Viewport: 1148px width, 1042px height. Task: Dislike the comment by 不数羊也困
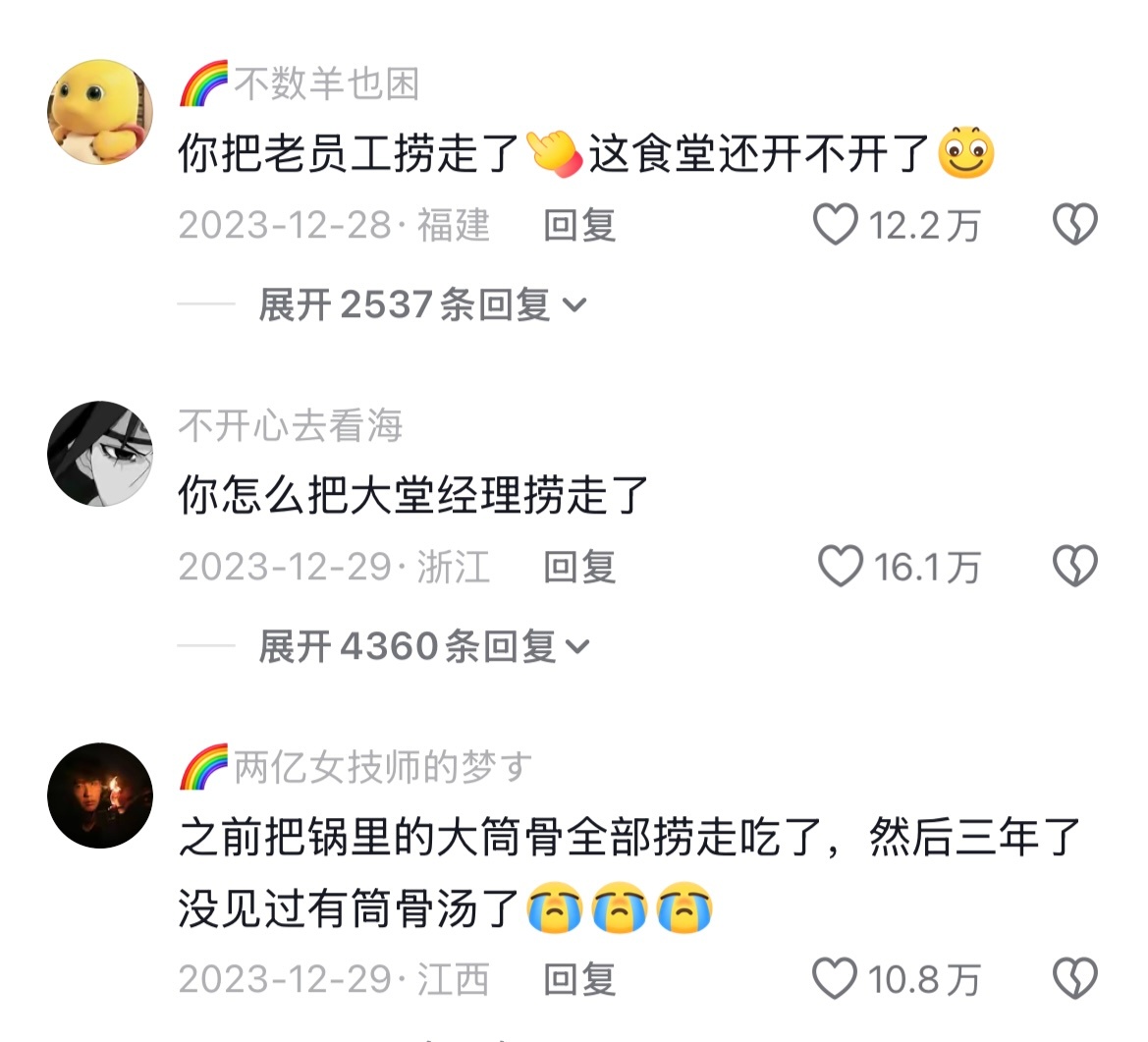(x=1074, y=224)
